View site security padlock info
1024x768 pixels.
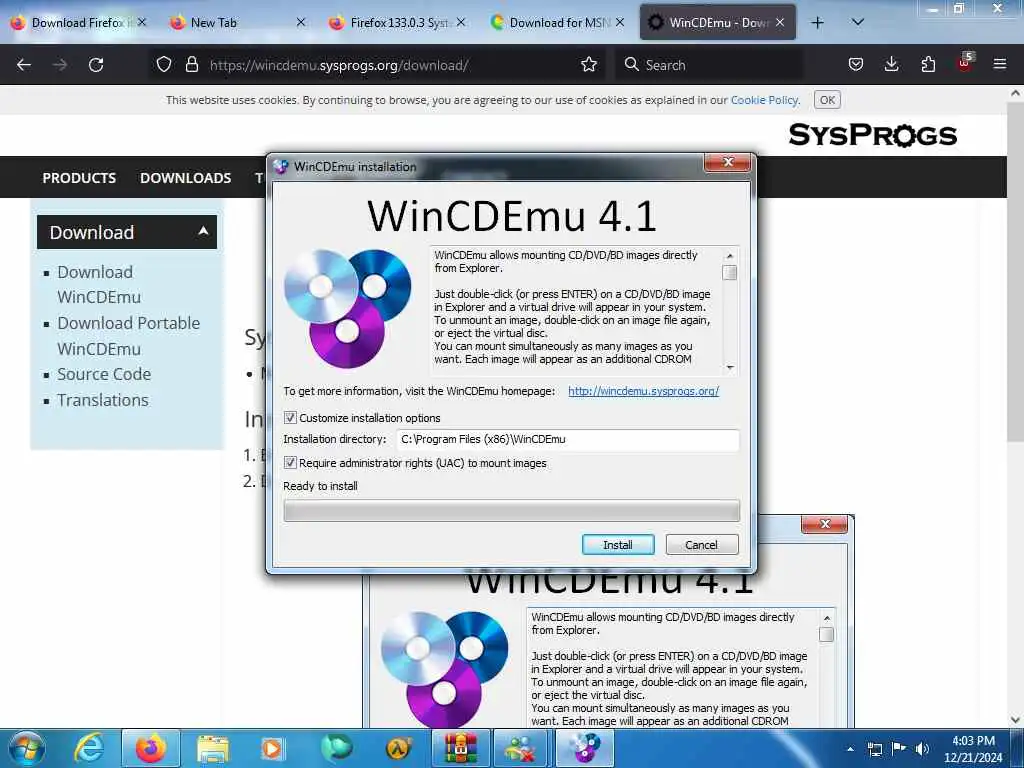[192, 65]
